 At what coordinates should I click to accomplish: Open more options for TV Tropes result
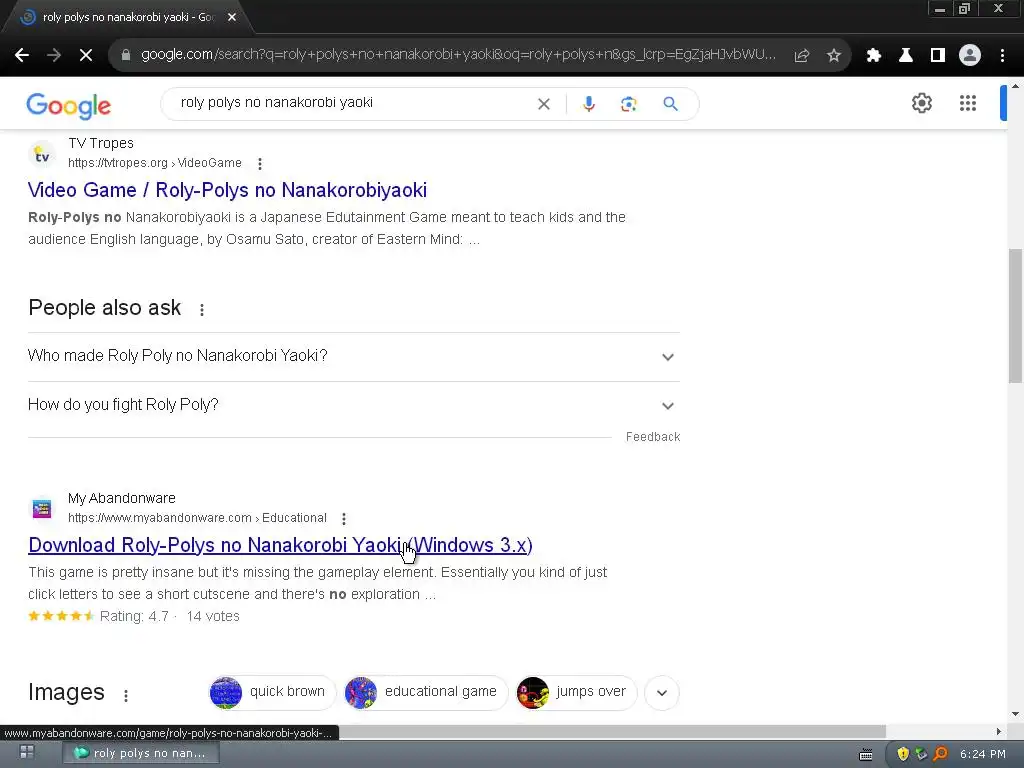(260, 164)
